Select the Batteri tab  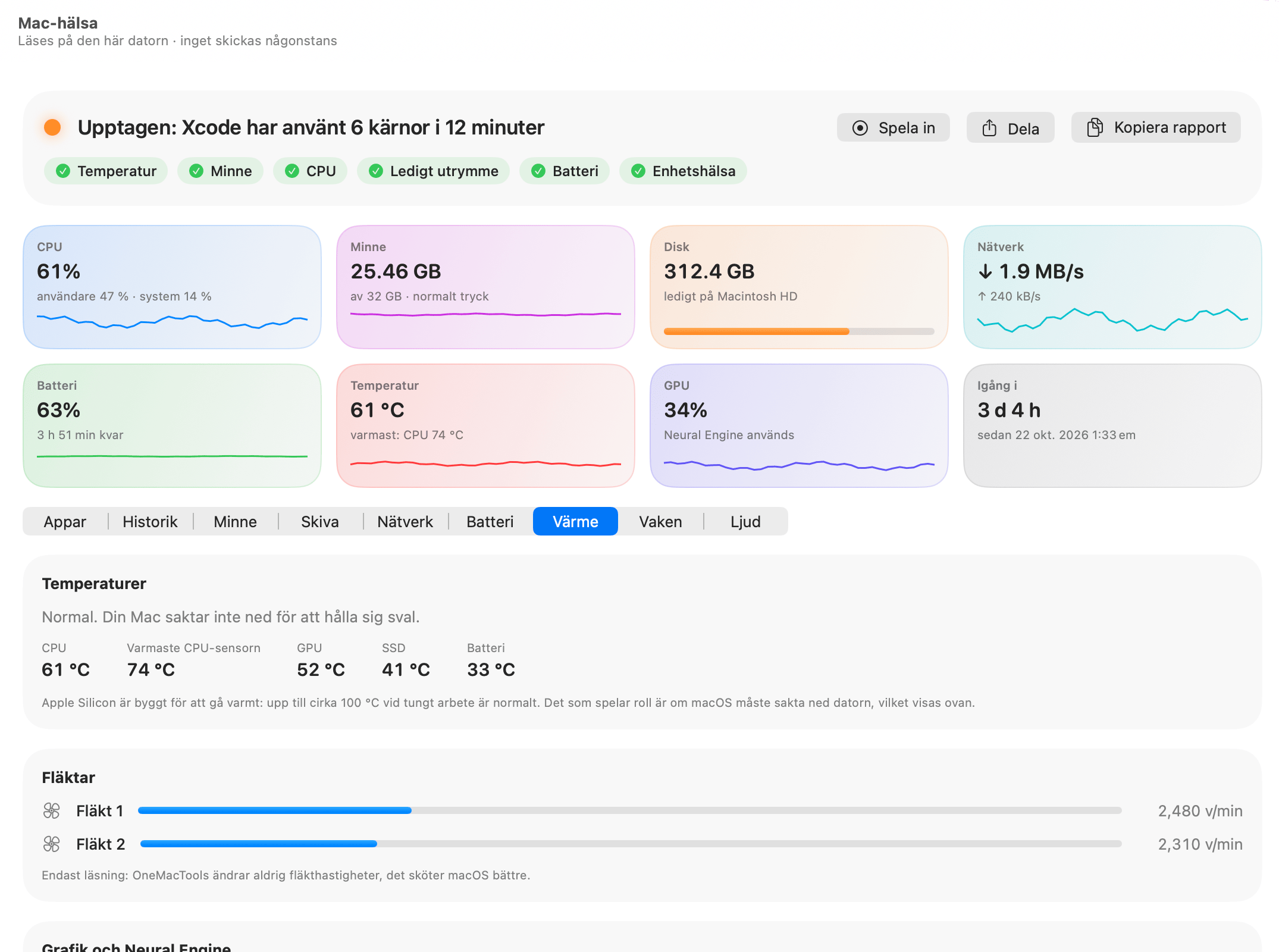(490, 522)
